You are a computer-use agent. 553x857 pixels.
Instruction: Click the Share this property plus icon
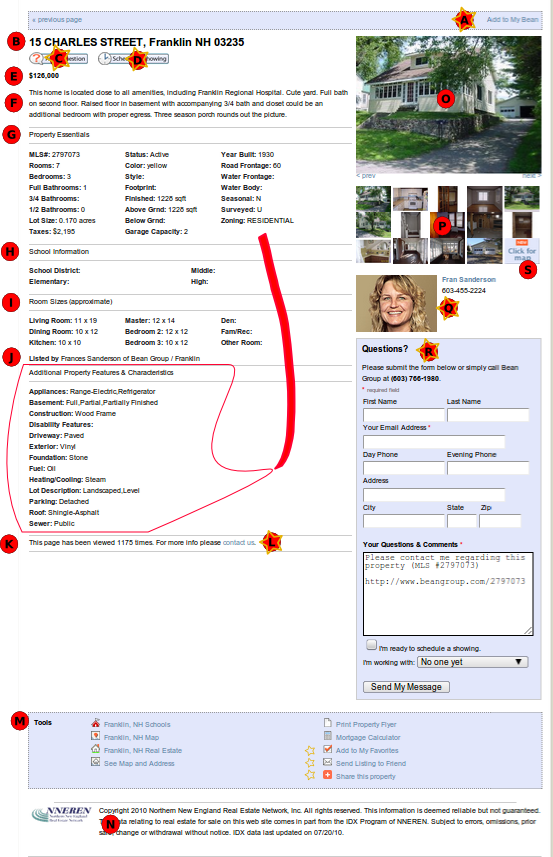tap(327, 775)
